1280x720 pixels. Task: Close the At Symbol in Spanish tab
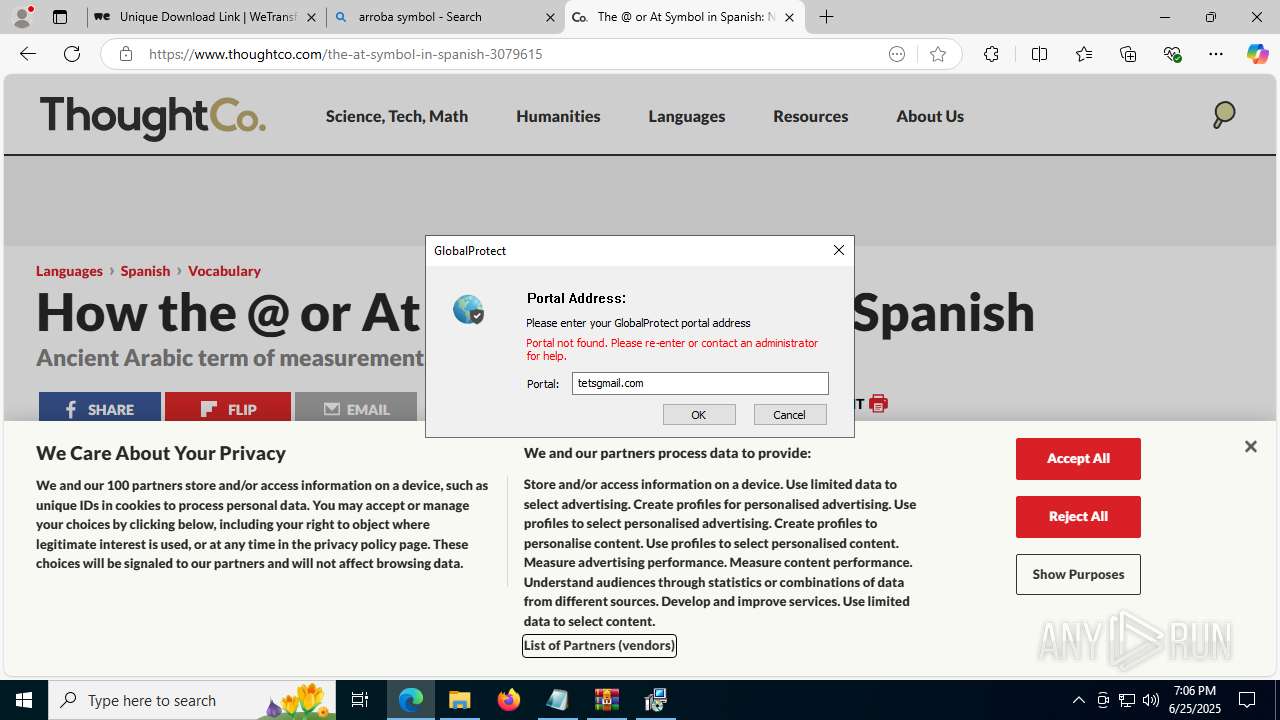(x=789, y=17)
